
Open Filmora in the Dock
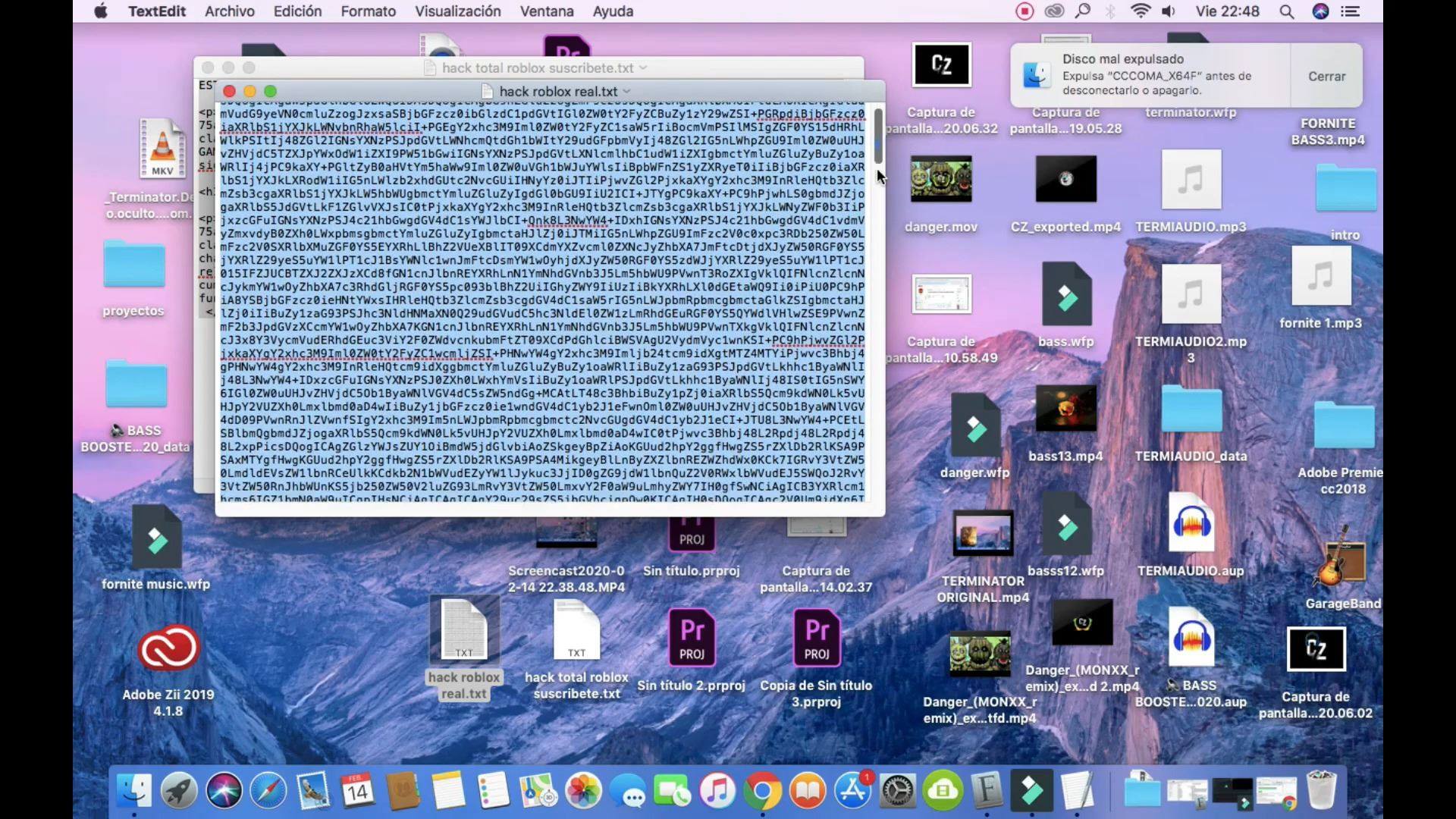pyautogui.click(x=1031, y=792)
